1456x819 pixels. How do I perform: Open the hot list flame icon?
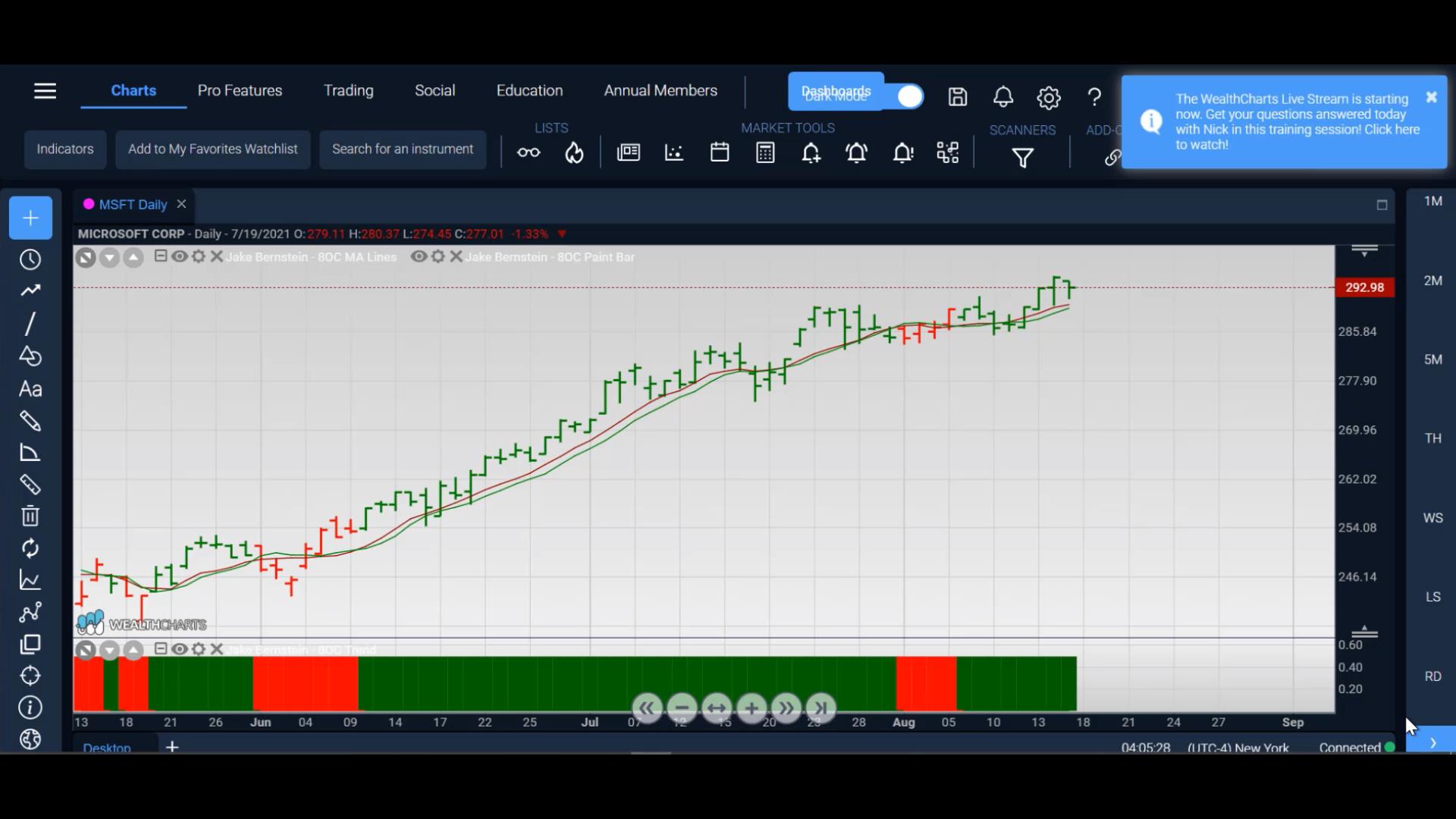[574, 153]
